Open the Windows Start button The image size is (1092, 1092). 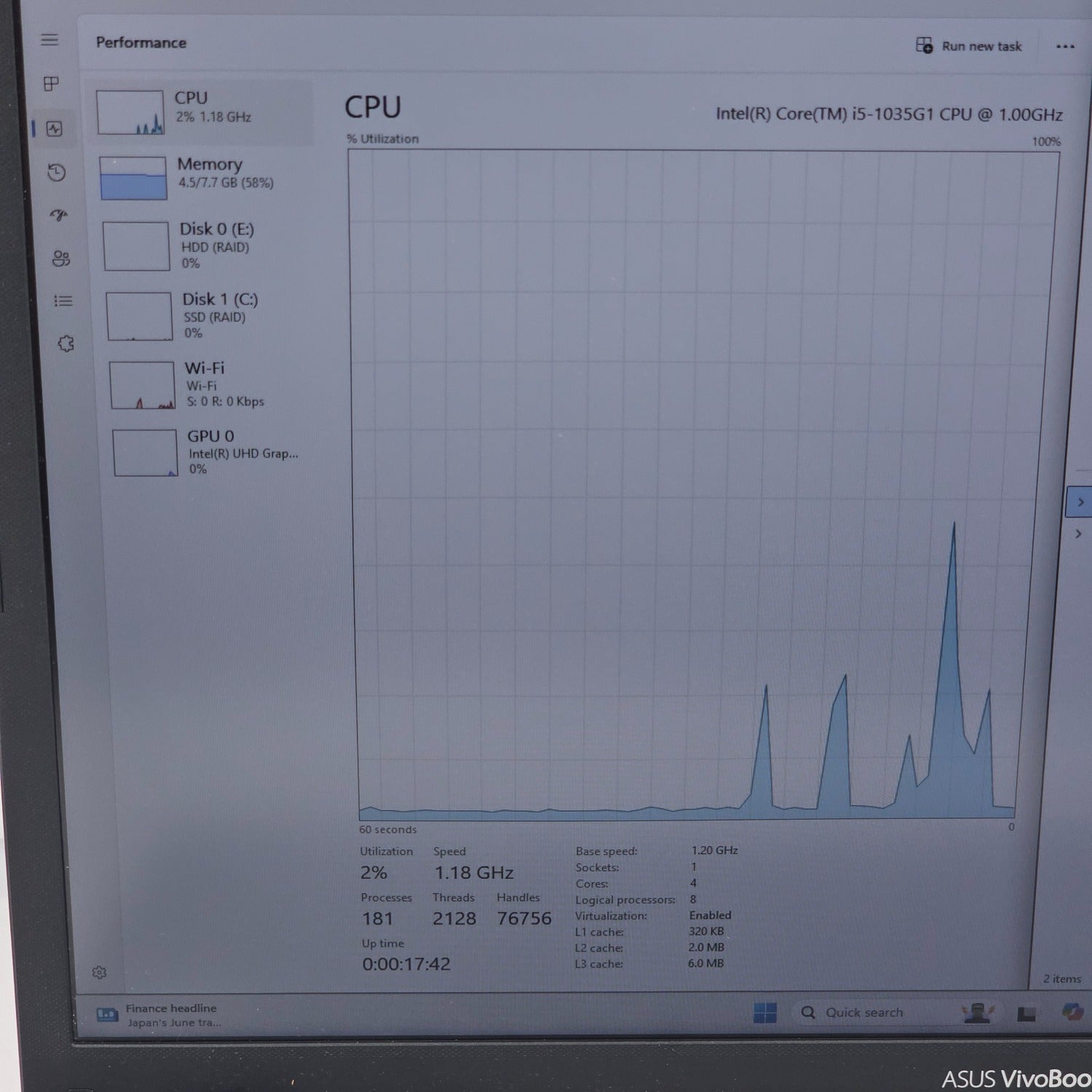coord(764,1013)
